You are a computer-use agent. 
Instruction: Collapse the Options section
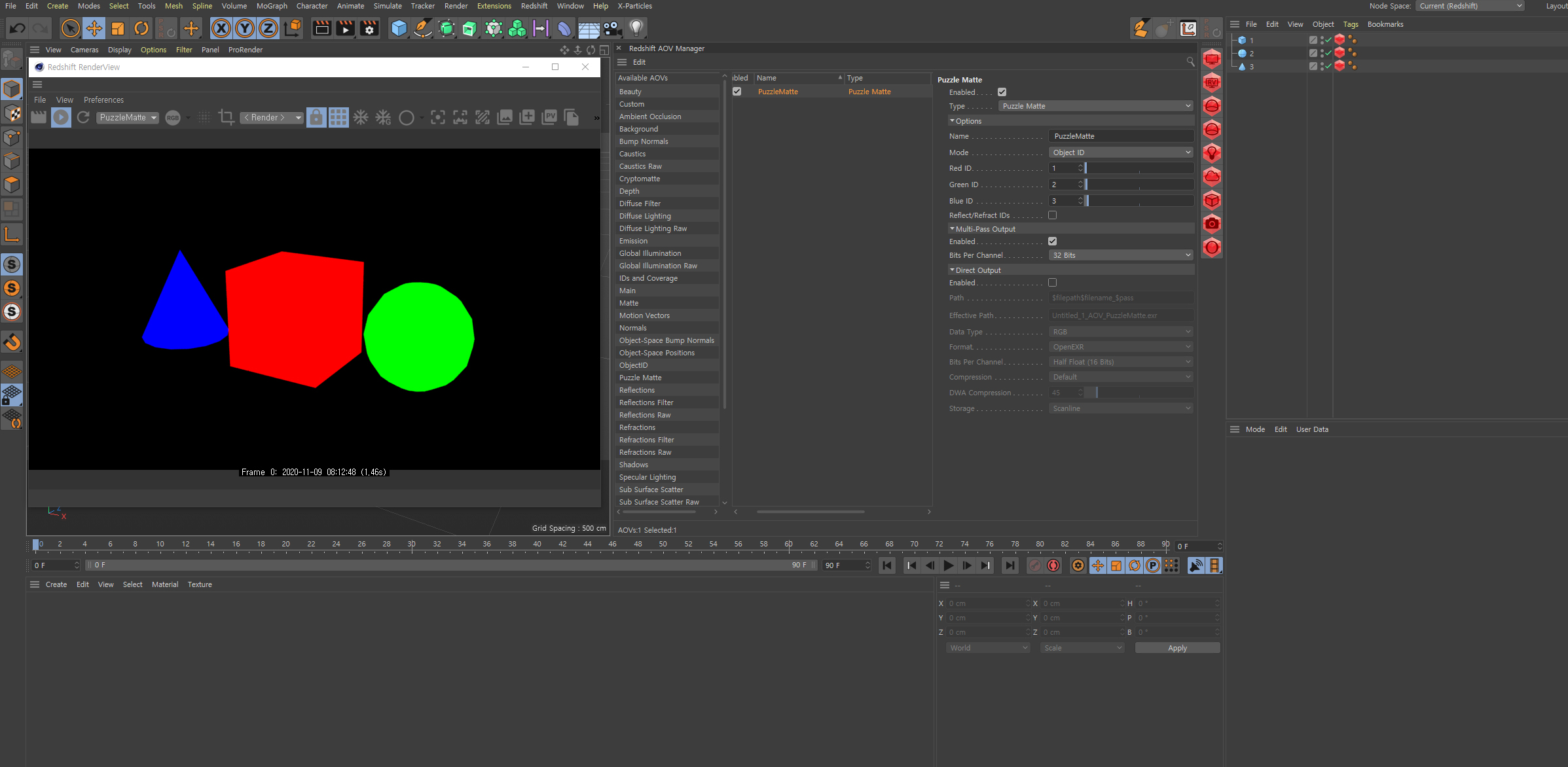(x=952, y=121)
